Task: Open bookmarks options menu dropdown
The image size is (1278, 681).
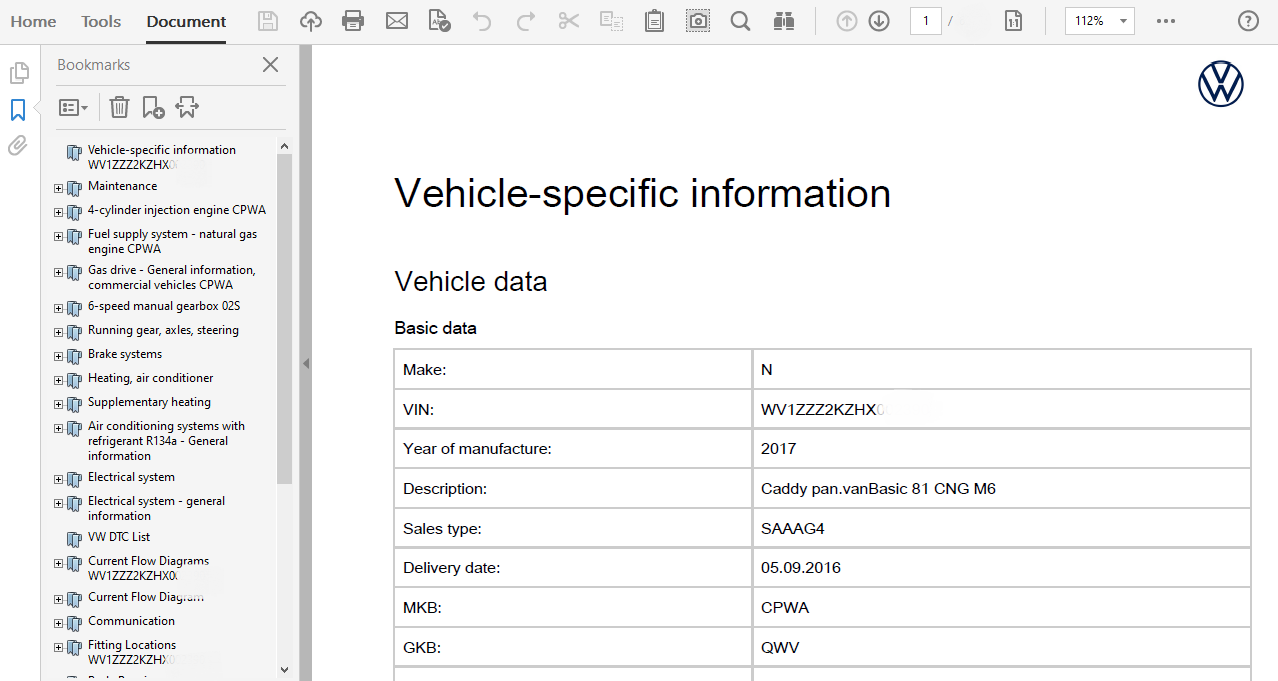Action: [x=73, y=107]
